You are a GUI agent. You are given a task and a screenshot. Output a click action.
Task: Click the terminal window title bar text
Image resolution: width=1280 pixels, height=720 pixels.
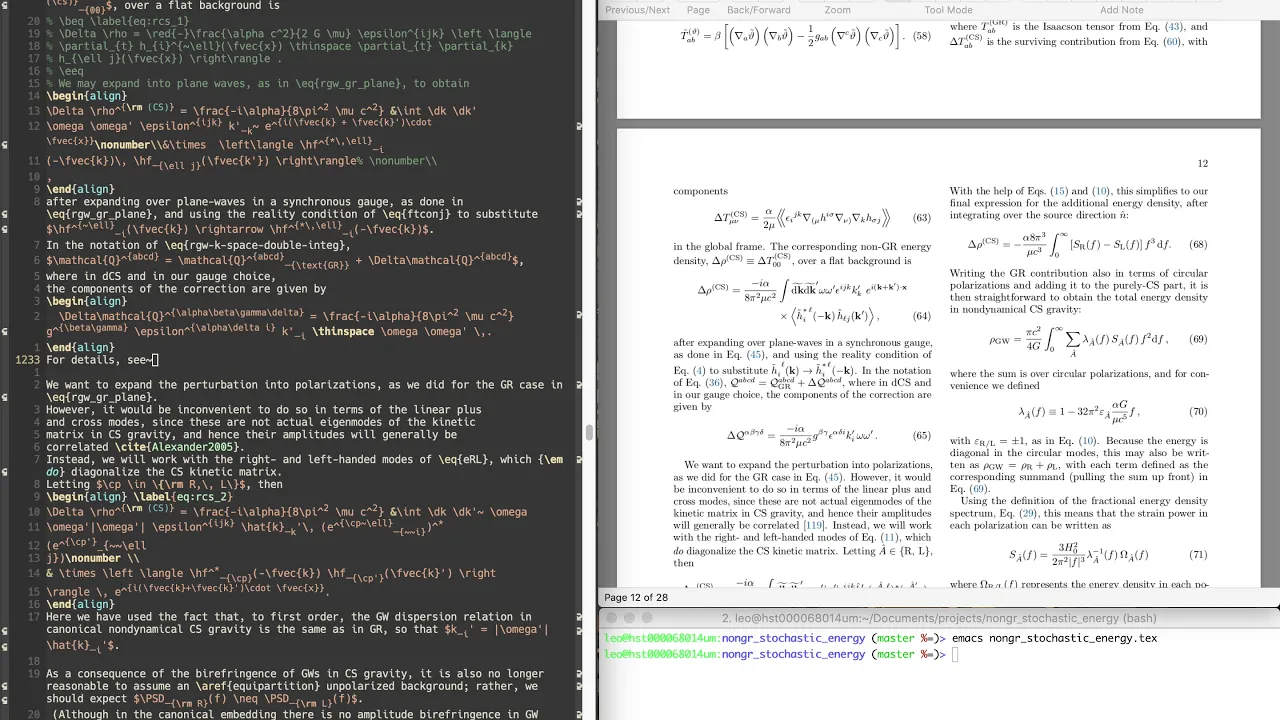939,619
